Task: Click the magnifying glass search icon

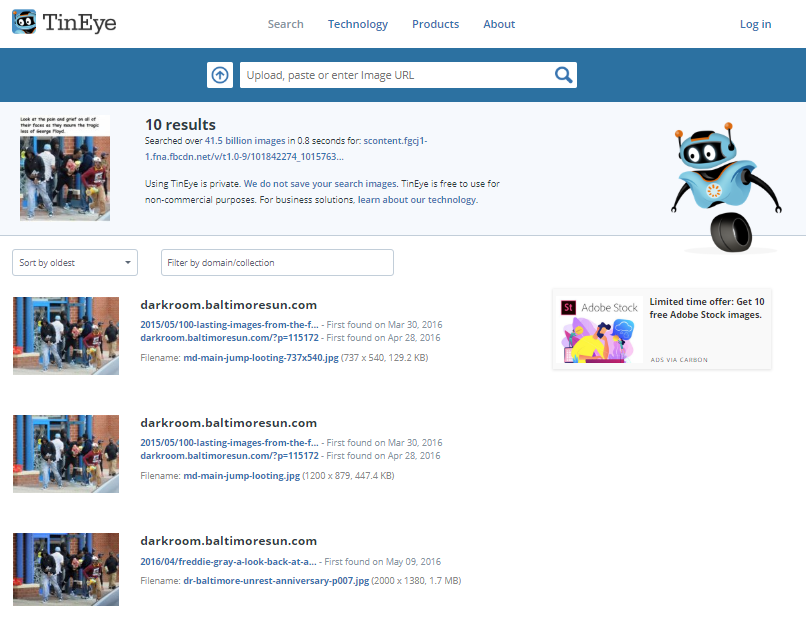Action: point(563,75)
